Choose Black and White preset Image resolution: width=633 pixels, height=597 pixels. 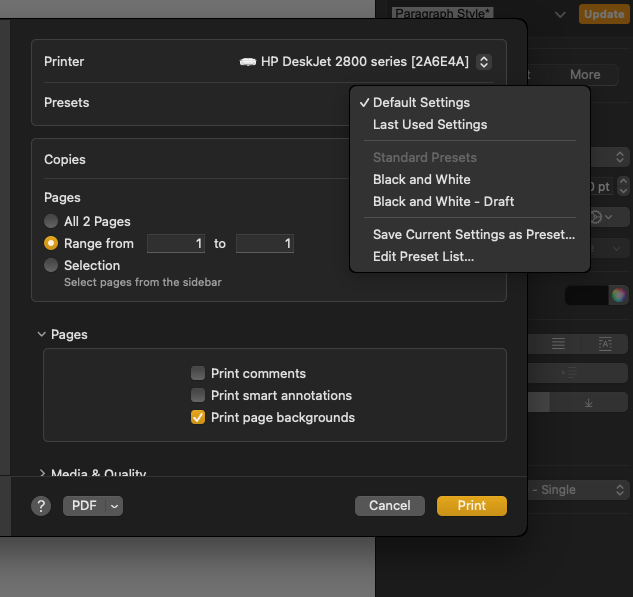(x=421, y=179)
